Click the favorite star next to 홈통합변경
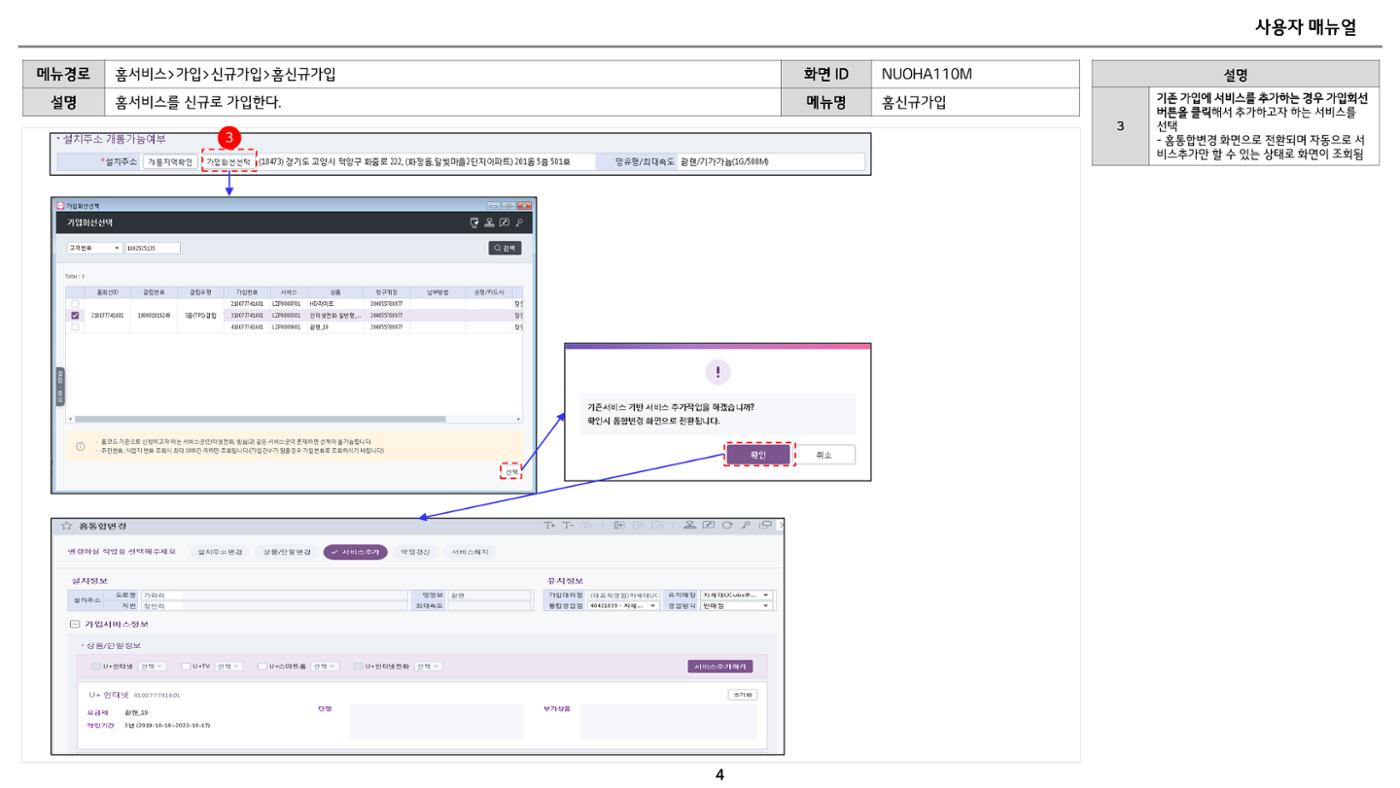Screen dimensions: 1400x788 [65, 526]
